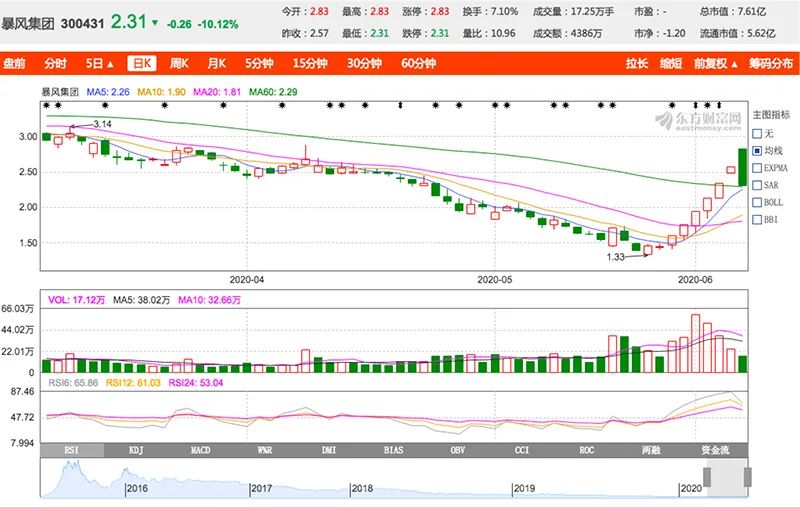Switch to the KDJ indicator tab
The image size is (800, 507).
click(136, 450)
